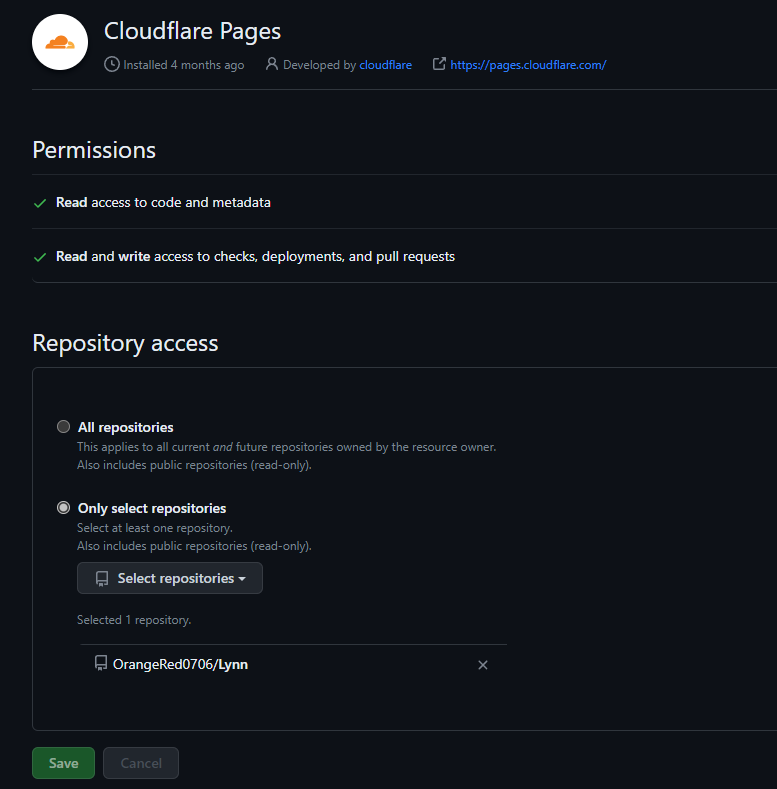The height and width of the screenshot is (789, 777).
Task: Click the Cancel button
Action: click(141, 763)
